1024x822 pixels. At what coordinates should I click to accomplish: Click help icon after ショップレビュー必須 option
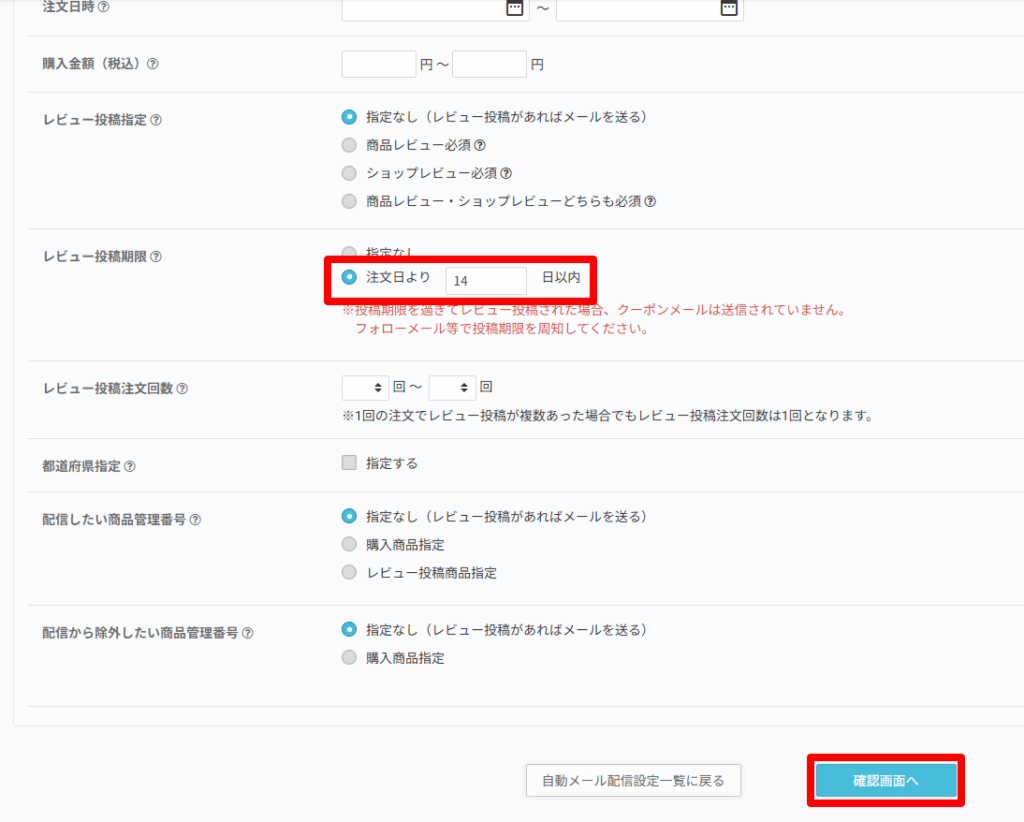tap(506, 173)
